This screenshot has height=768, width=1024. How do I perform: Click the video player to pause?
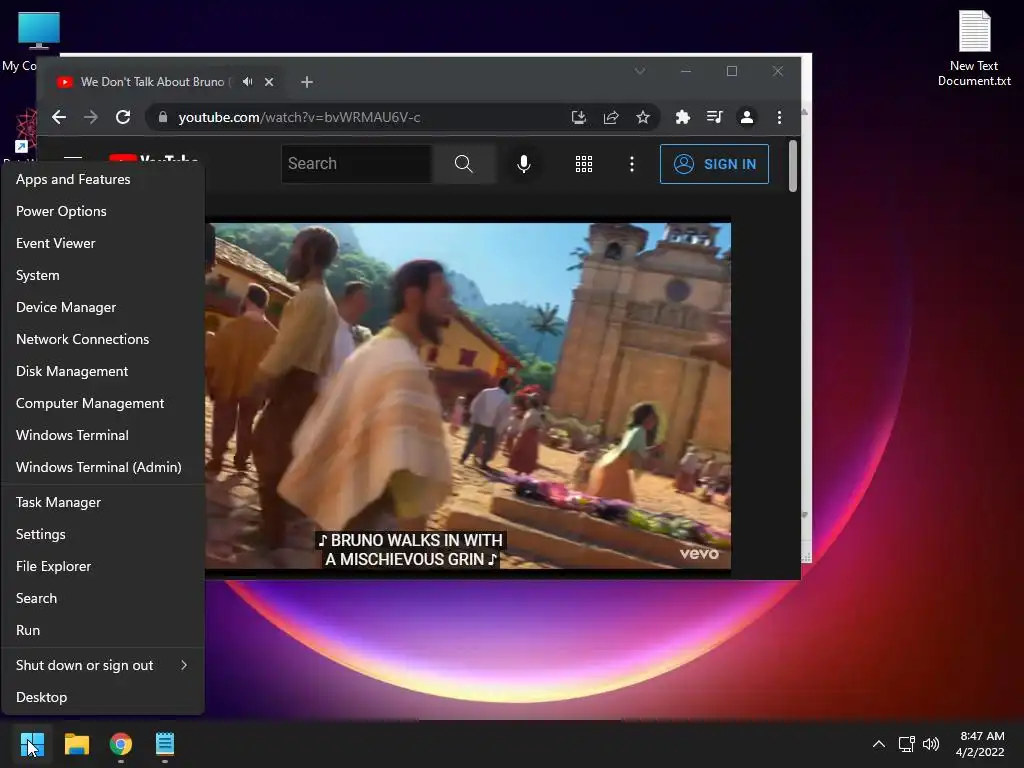[x=468, y=396]
